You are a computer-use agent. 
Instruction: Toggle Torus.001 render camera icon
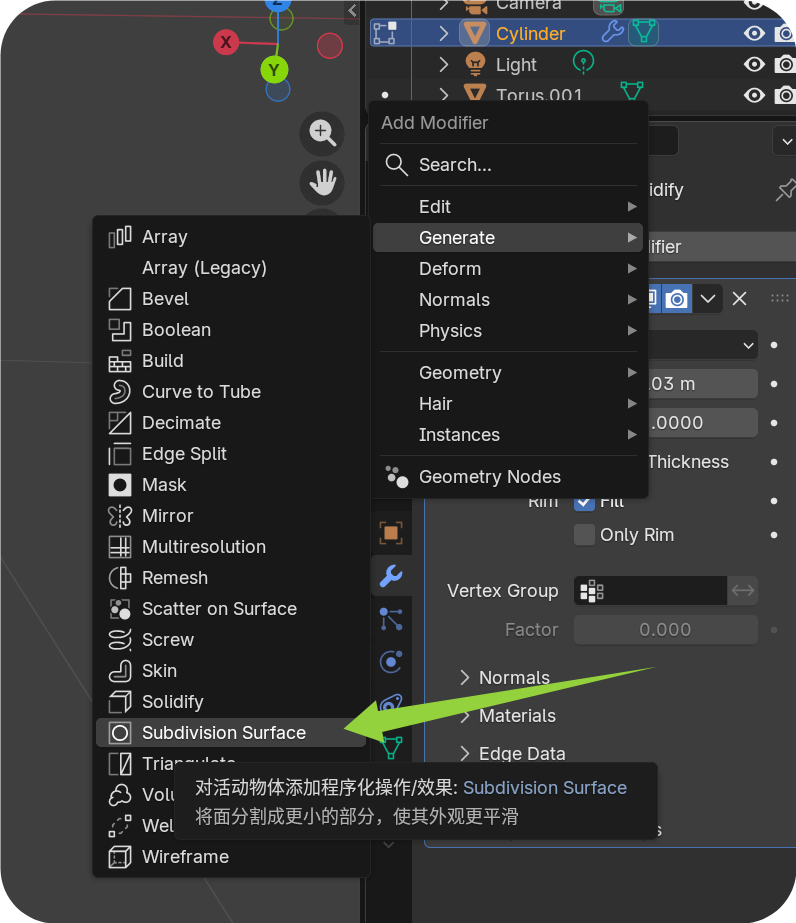784,95
